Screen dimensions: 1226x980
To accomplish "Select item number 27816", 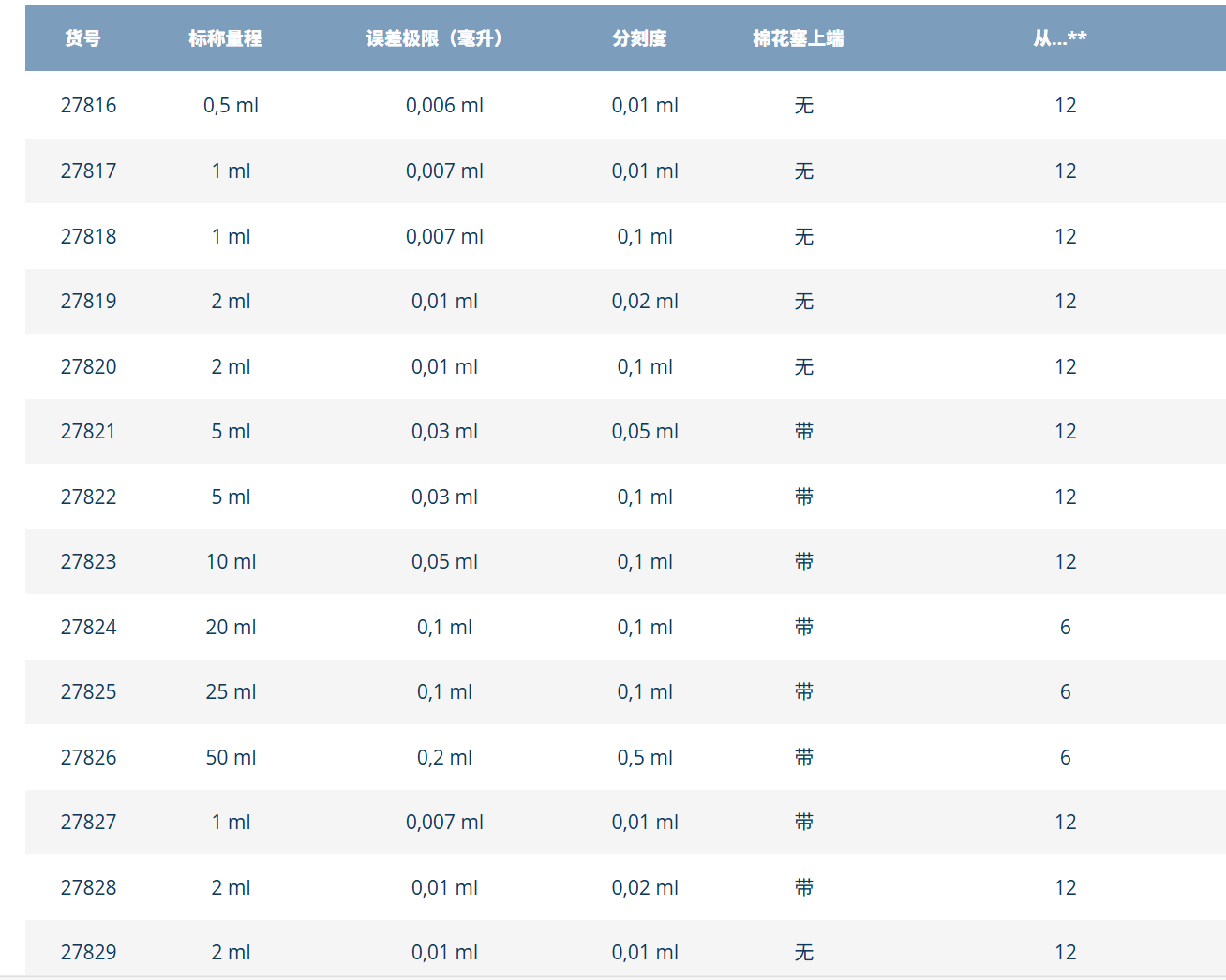I will 89,105.
